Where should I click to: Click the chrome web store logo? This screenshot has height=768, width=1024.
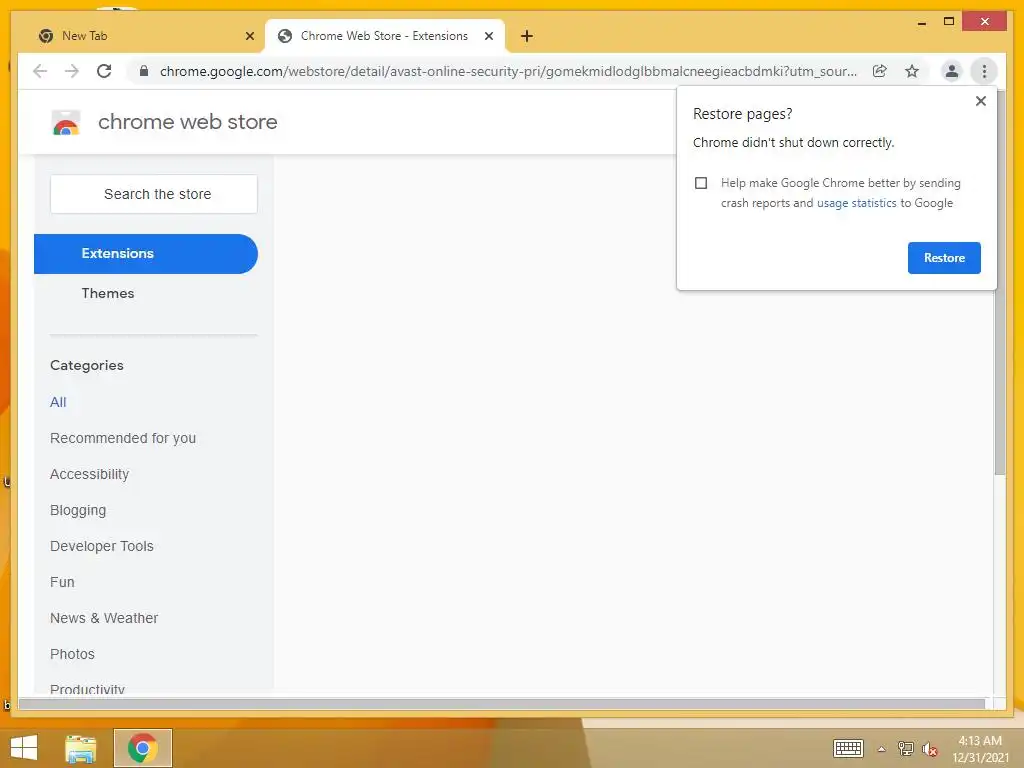[x=66, y=122]
